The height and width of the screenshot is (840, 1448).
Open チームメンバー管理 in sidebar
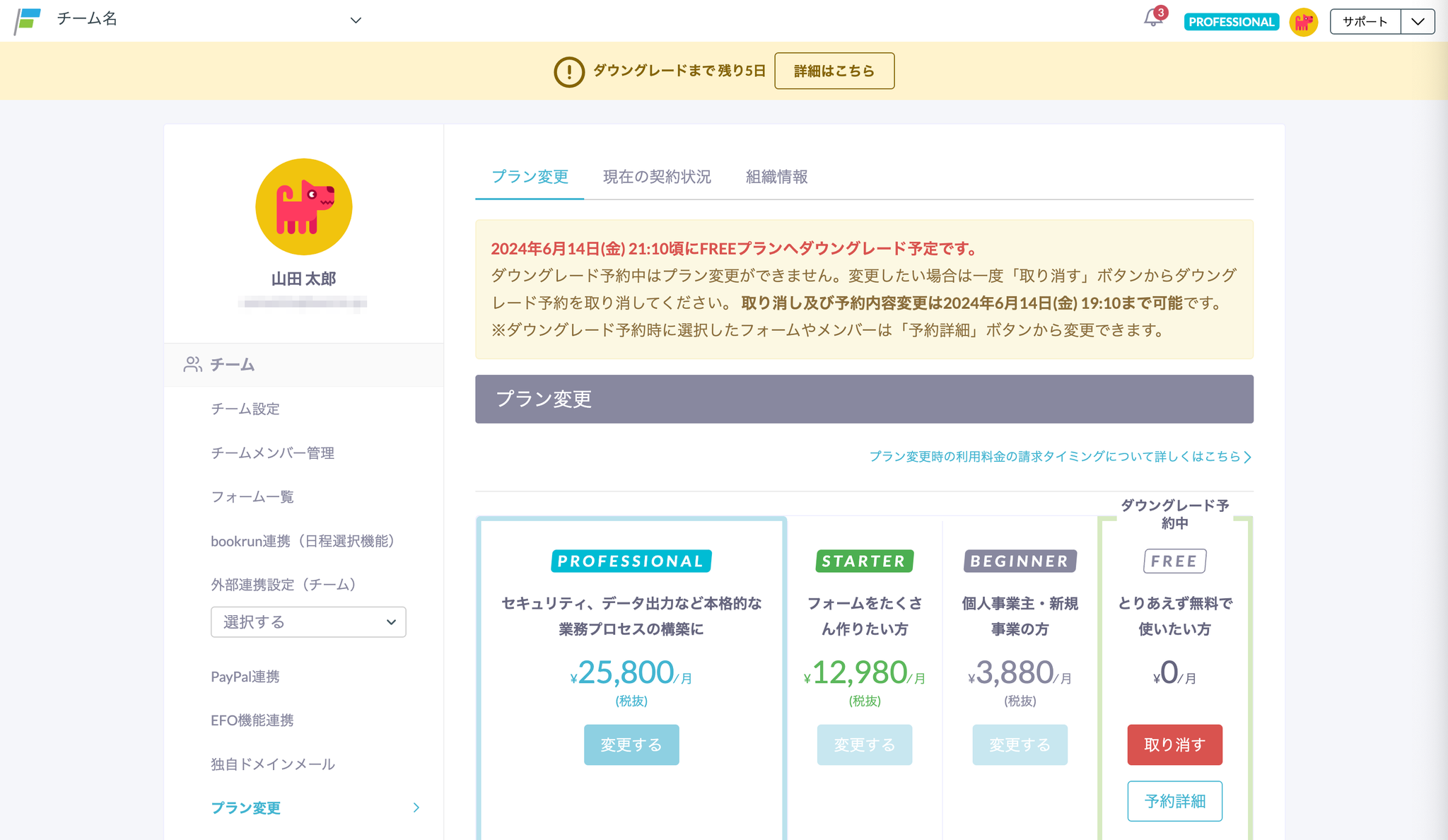[x=272, y=453]
